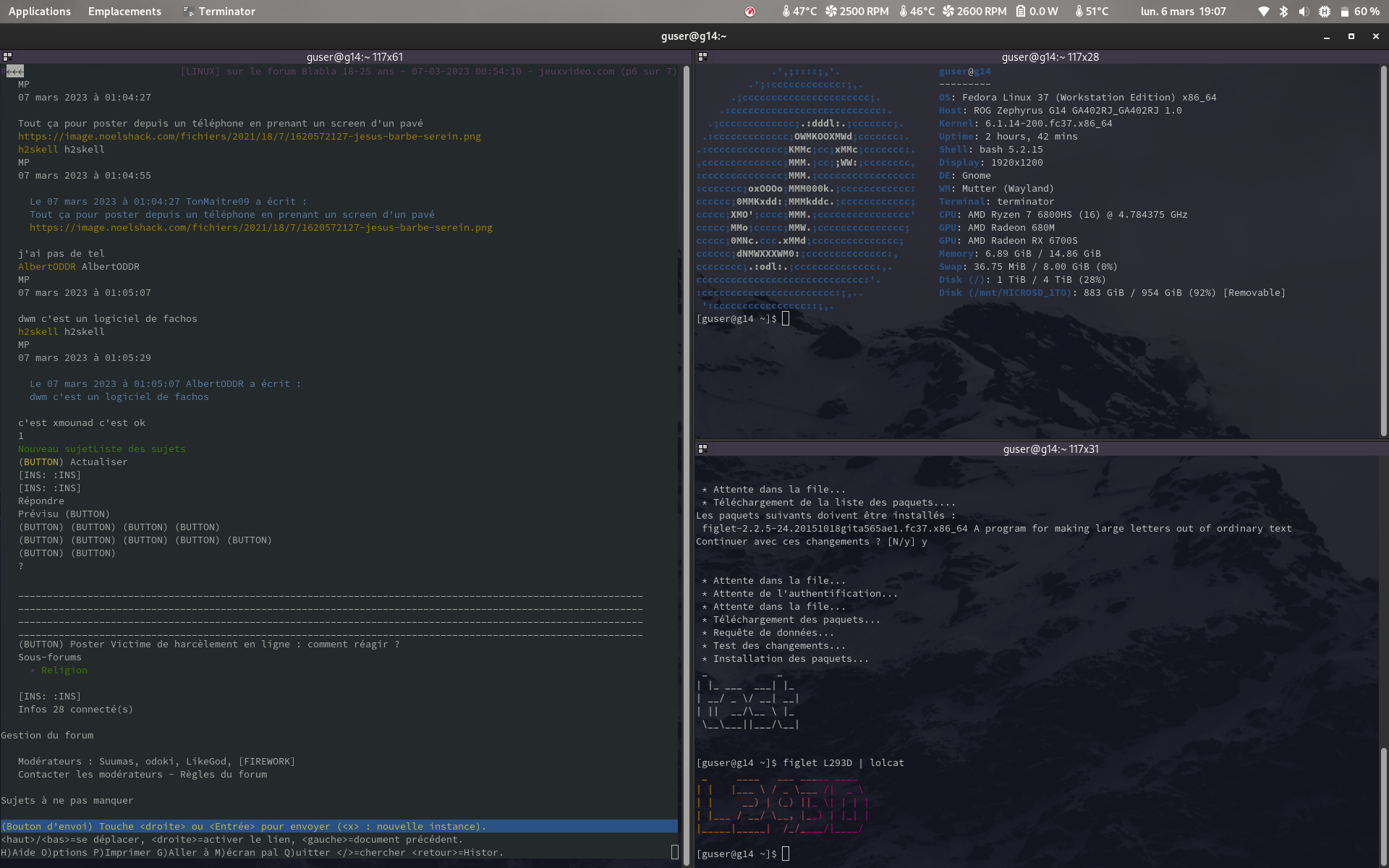Click the 47°C temperature sensor indicator

pos(799,12)
